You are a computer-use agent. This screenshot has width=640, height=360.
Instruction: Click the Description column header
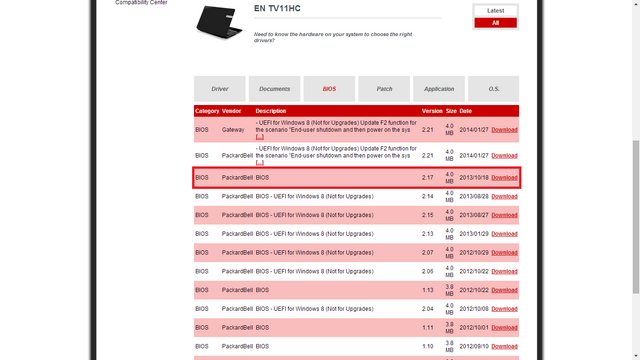pos(271,111)
